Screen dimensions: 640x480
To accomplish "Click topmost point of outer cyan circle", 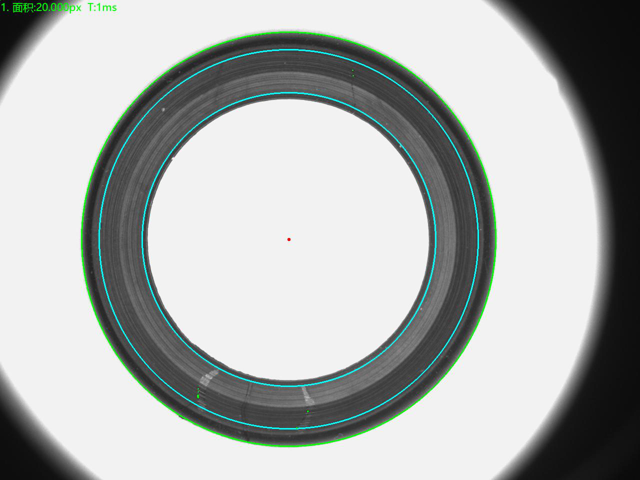I will tap(289, 49).
